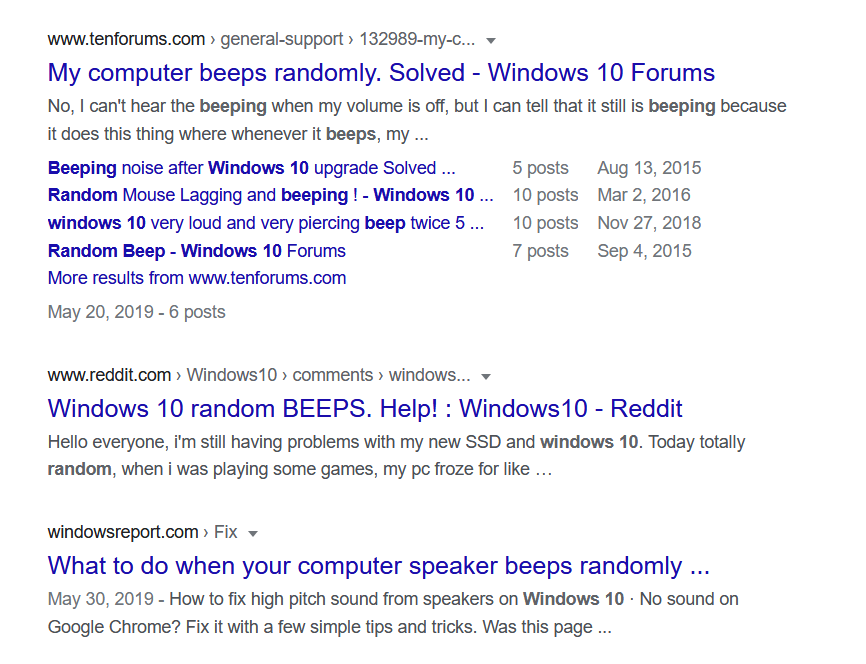Open the tenforums result options dropdown arrow
The width and height of the screenshot is (866, 664).
pos(491,41)
